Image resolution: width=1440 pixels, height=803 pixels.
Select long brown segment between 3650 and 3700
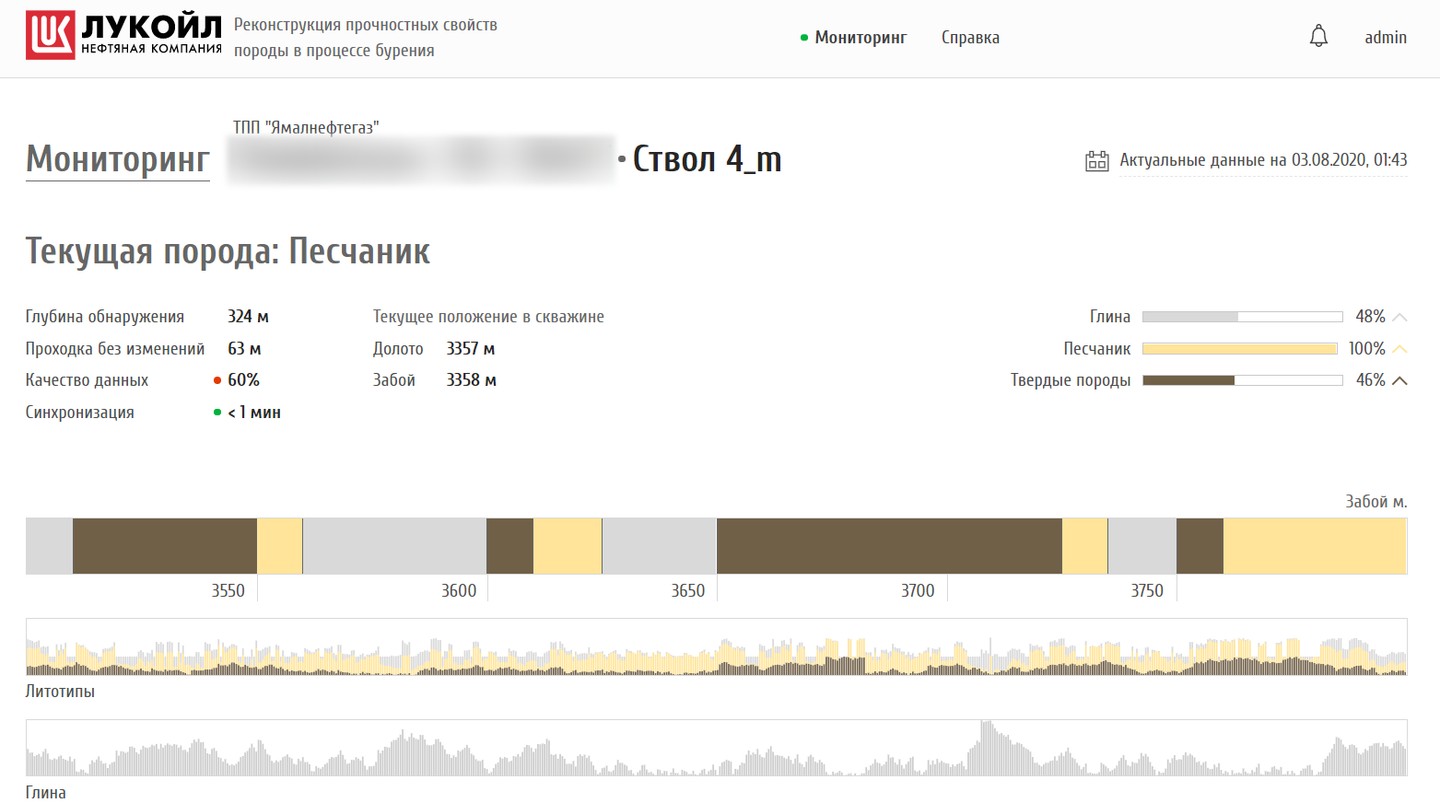[x=889, y=546]
